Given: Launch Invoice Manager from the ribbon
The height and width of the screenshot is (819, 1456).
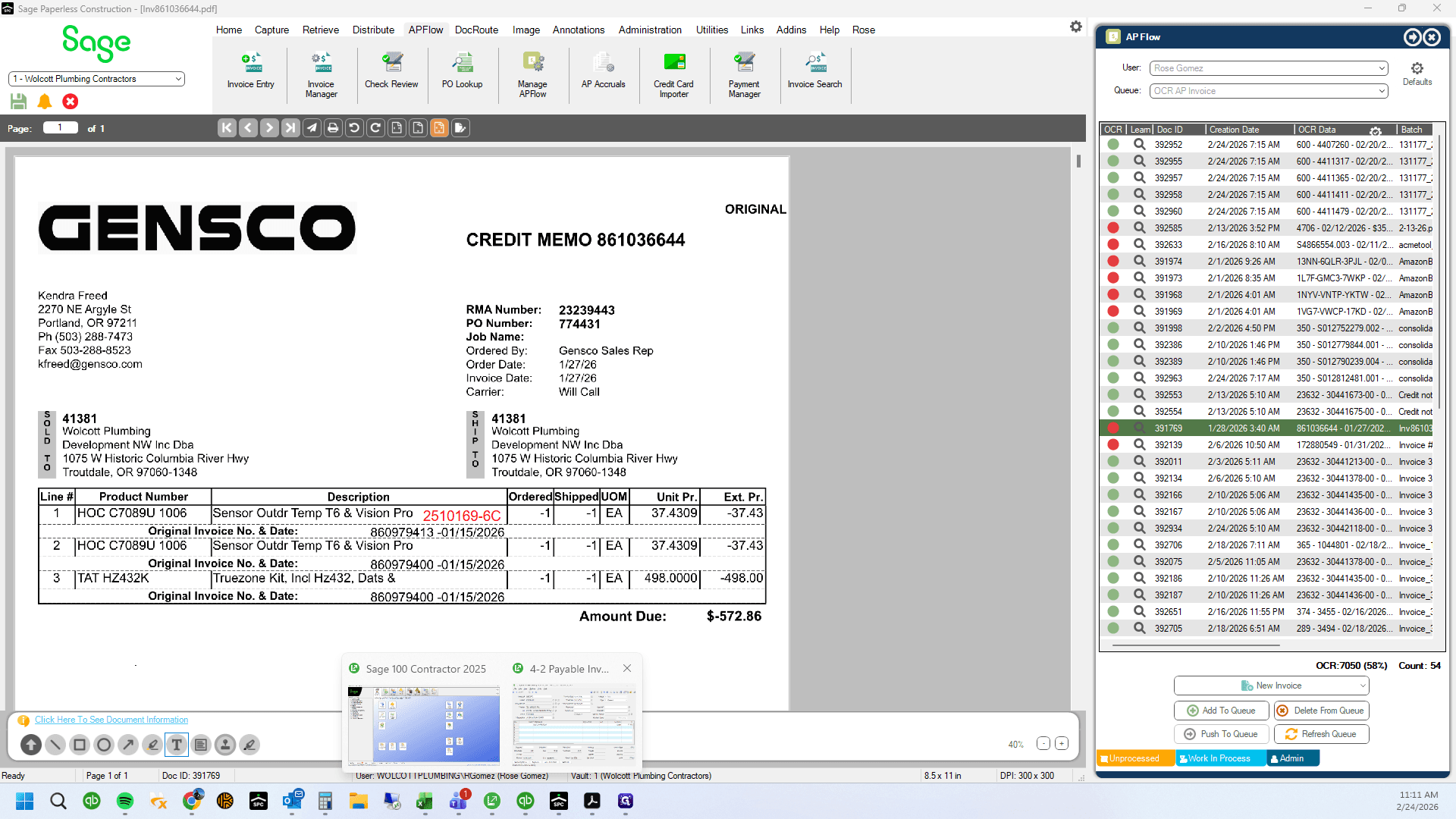Looking at the screenshot, I should click(x=321, y=75).
